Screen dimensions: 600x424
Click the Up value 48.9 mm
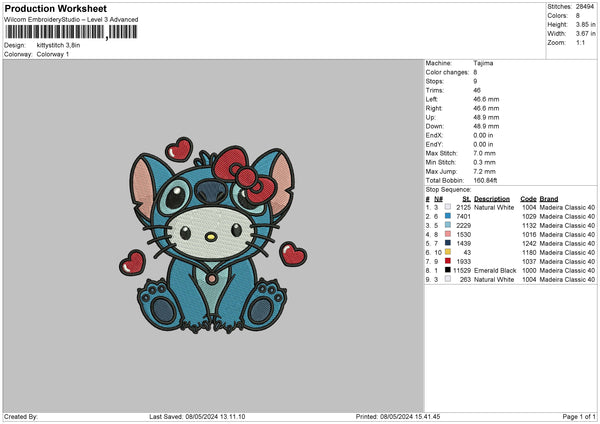(486, 117)
